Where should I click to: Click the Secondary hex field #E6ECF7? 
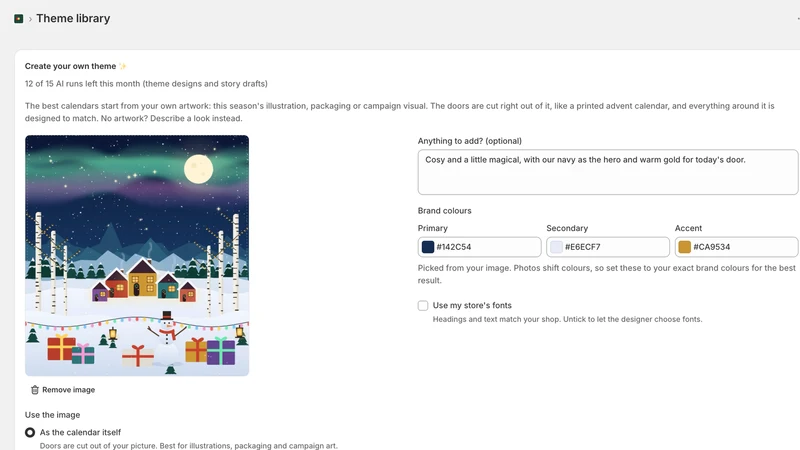[608, 247]
